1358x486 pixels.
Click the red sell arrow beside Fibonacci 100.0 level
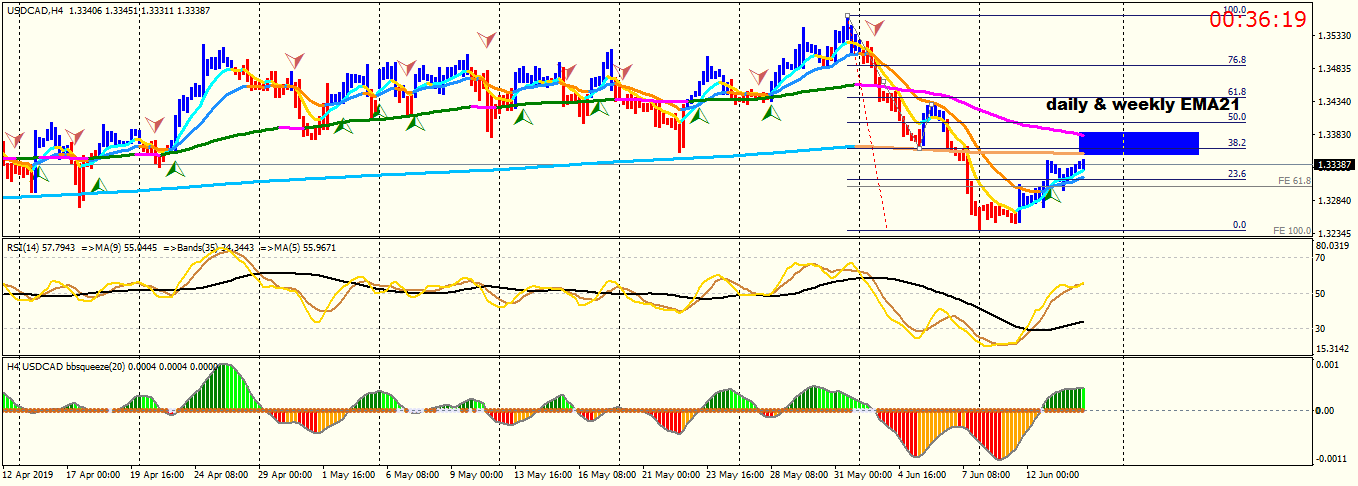875,27
